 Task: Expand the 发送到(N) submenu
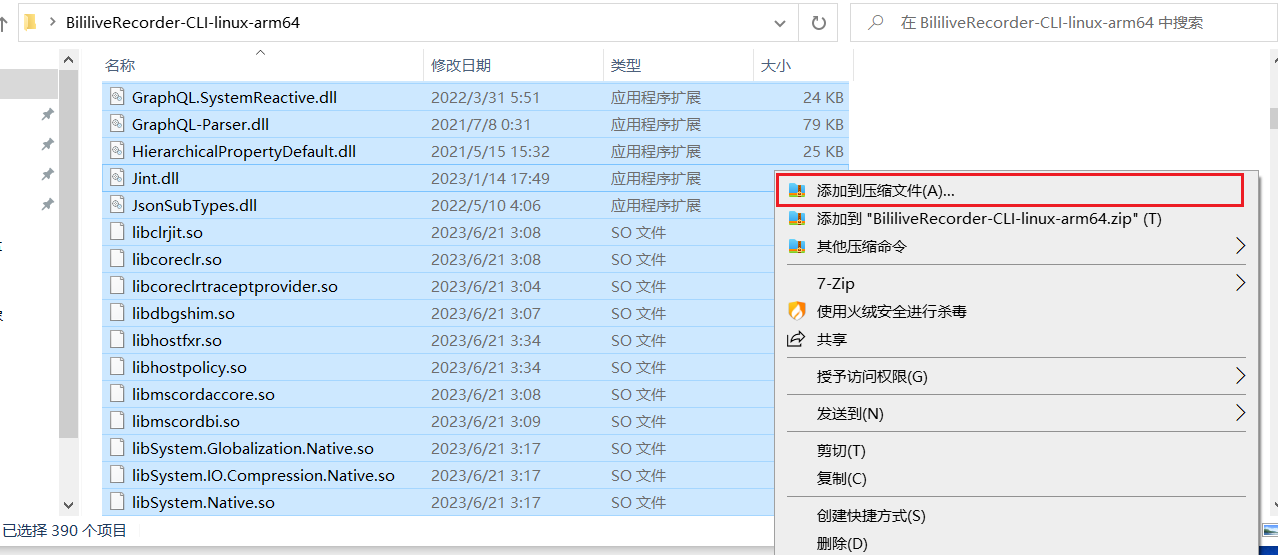[1240, 413]
